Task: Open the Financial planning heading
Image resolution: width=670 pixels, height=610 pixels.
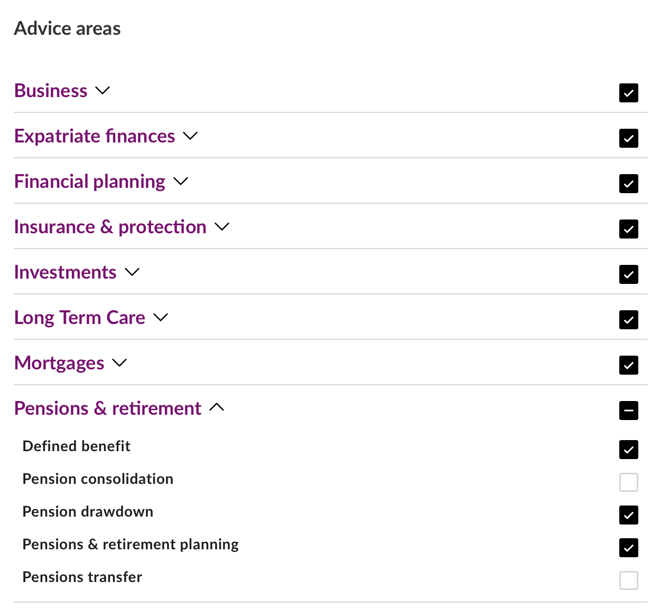Action: [89, 181]
